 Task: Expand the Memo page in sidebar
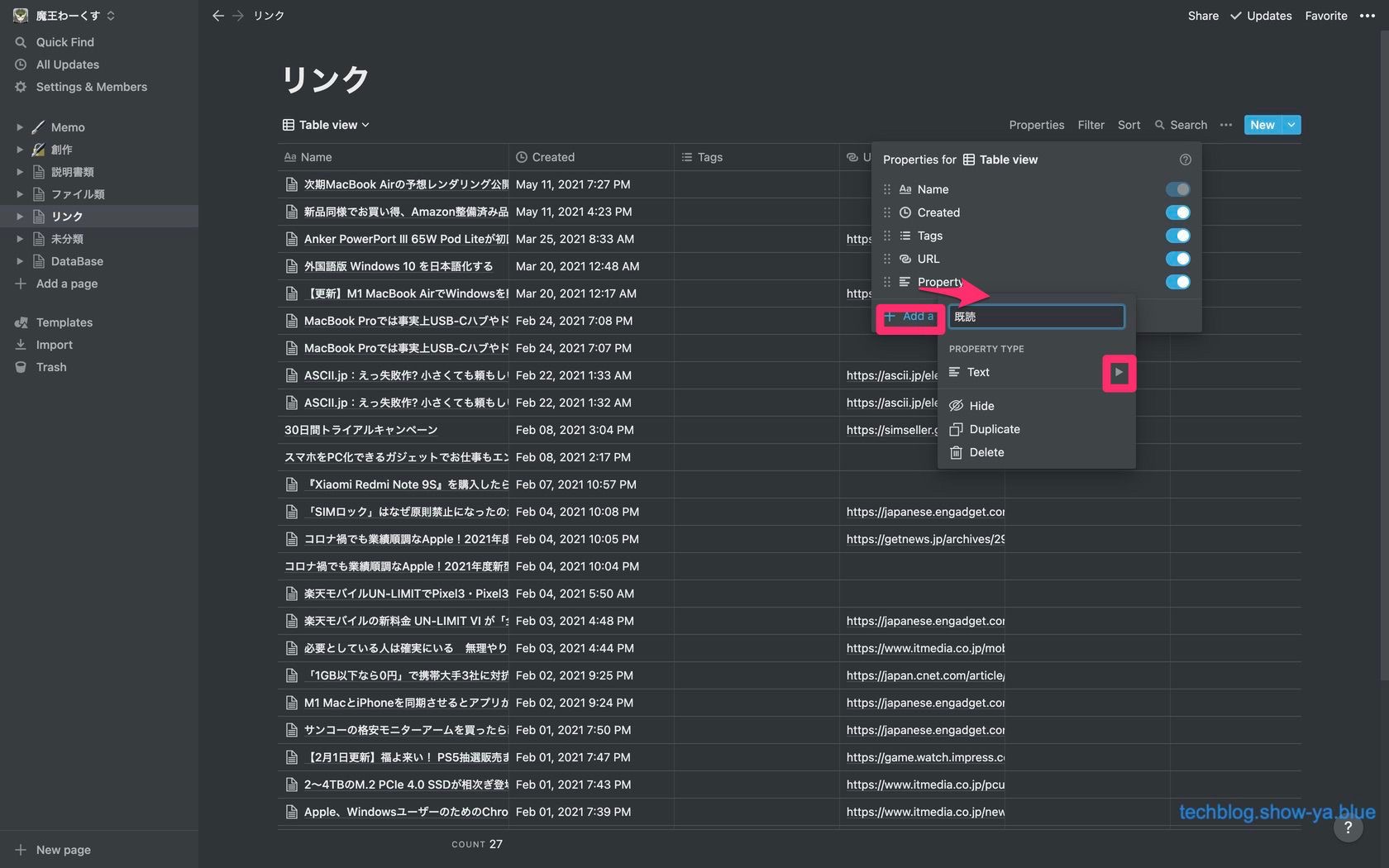coord(20,127)
